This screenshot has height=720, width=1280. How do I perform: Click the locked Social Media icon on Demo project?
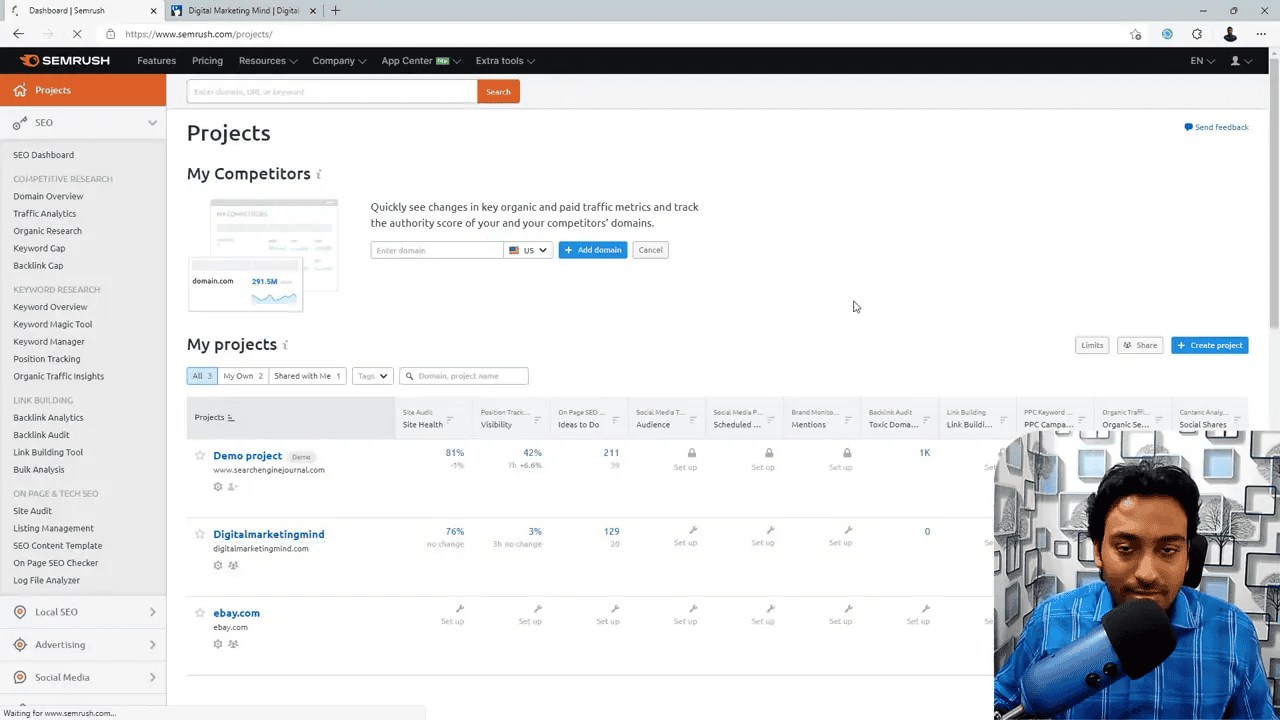pos(691,452)
